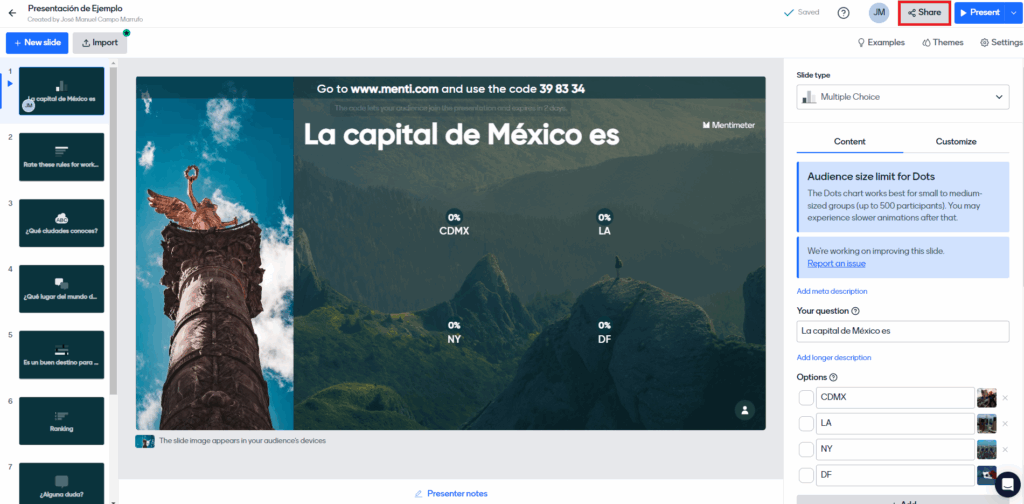Click the Share button
This screenshot has height=504, width=1024.
(924, 13)
